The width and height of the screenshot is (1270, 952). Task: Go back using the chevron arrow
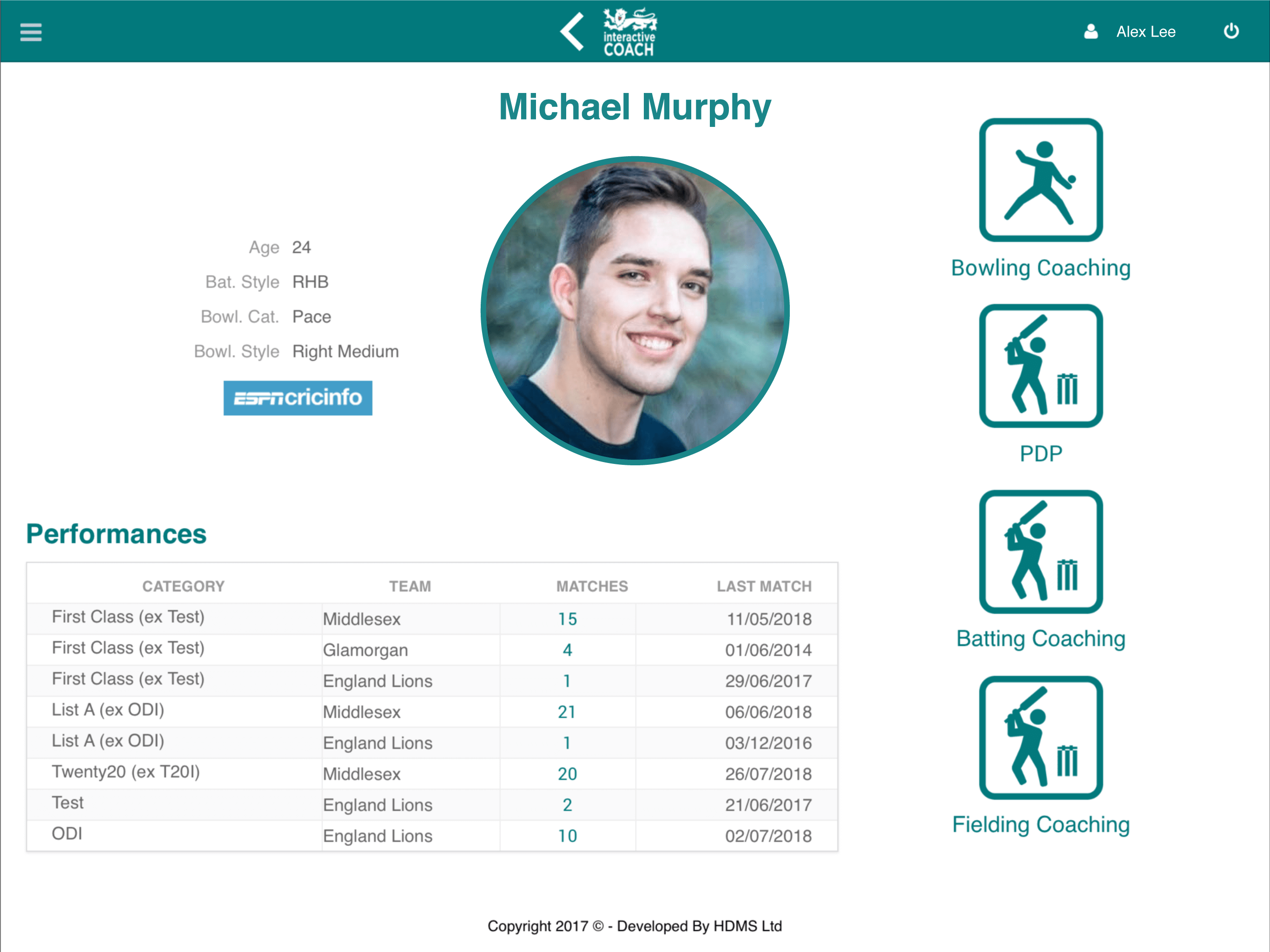coord(572,32)
